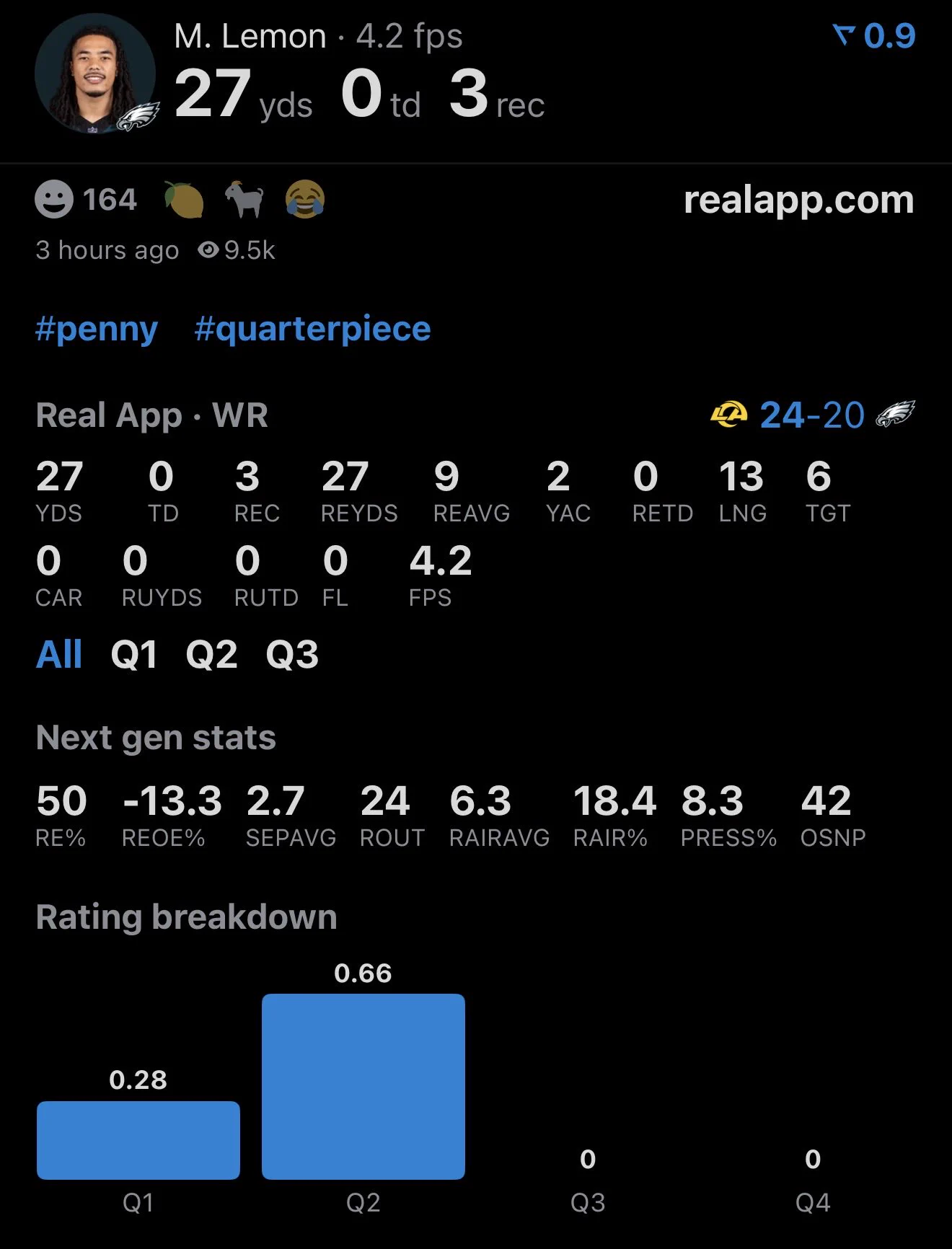
Task: Tap the Q1 rating bar showing 0.28
Action: (x=138, y=1140)
